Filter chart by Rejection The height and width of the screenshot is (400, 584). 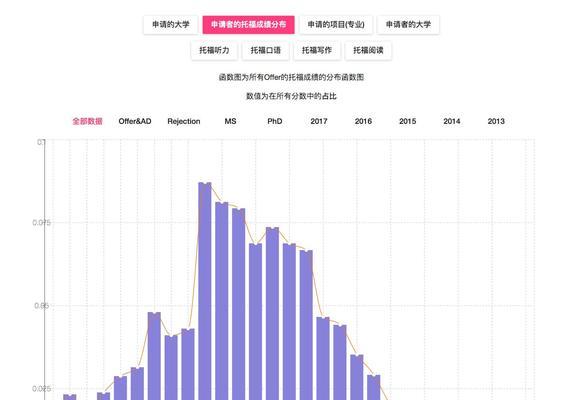click(x=184, y=121)
